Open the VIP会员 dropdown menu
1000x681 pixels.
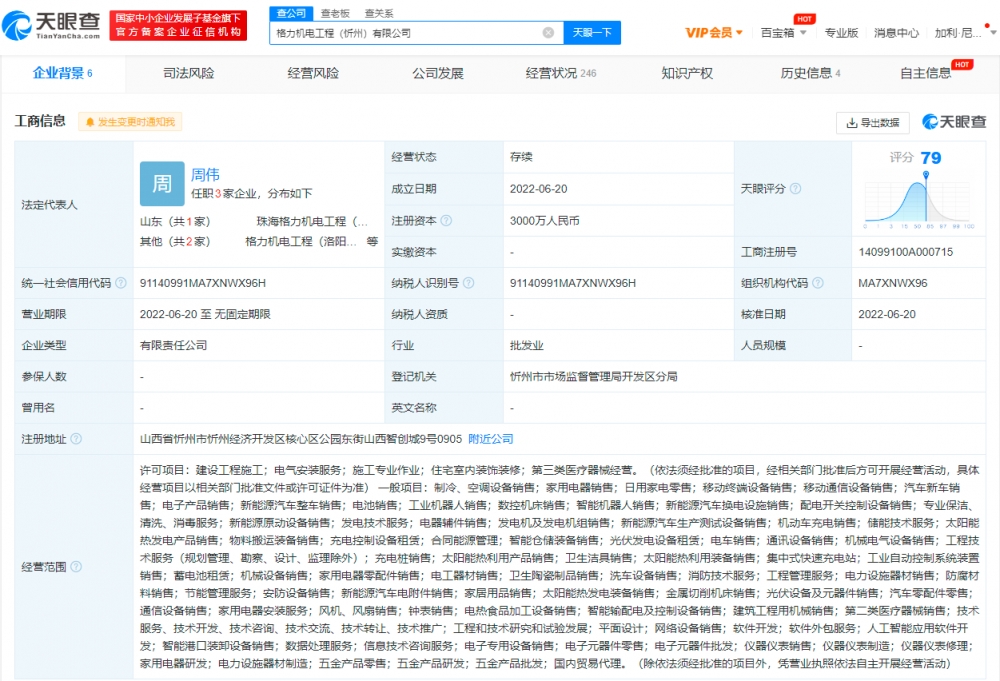(714, 33)
